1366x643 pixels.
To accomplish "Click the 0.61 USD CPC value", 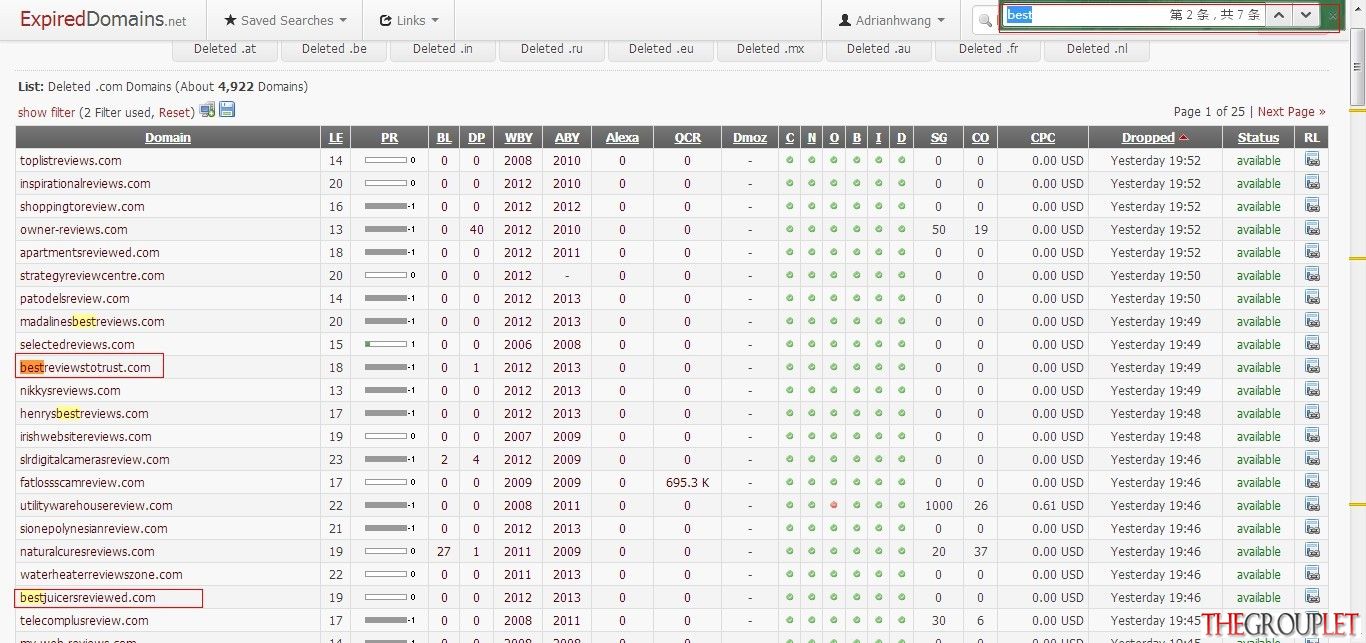I will (x=1057, y=505).
